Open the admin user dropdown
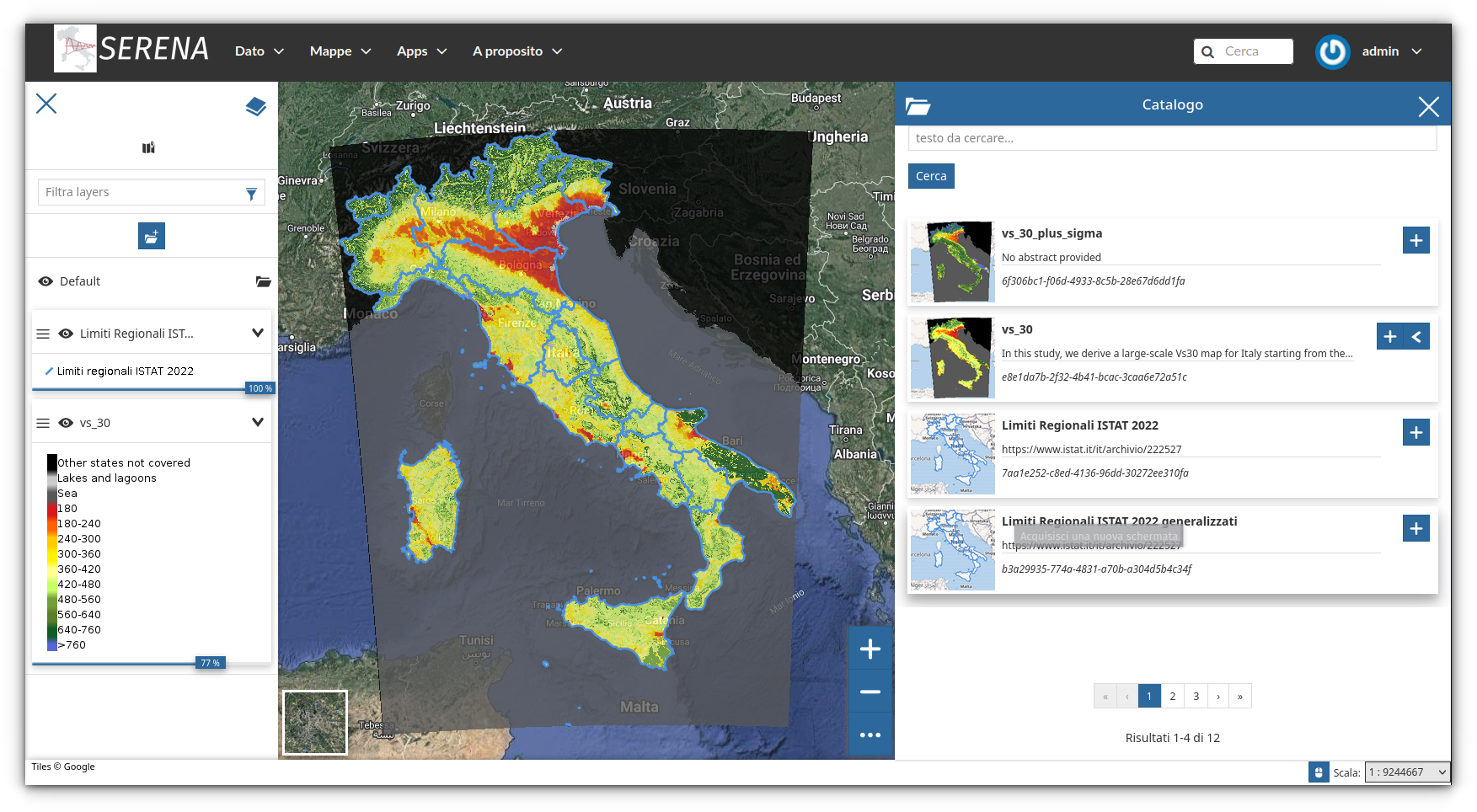This screenshot has width=1477, height=812. [1392, 51]
